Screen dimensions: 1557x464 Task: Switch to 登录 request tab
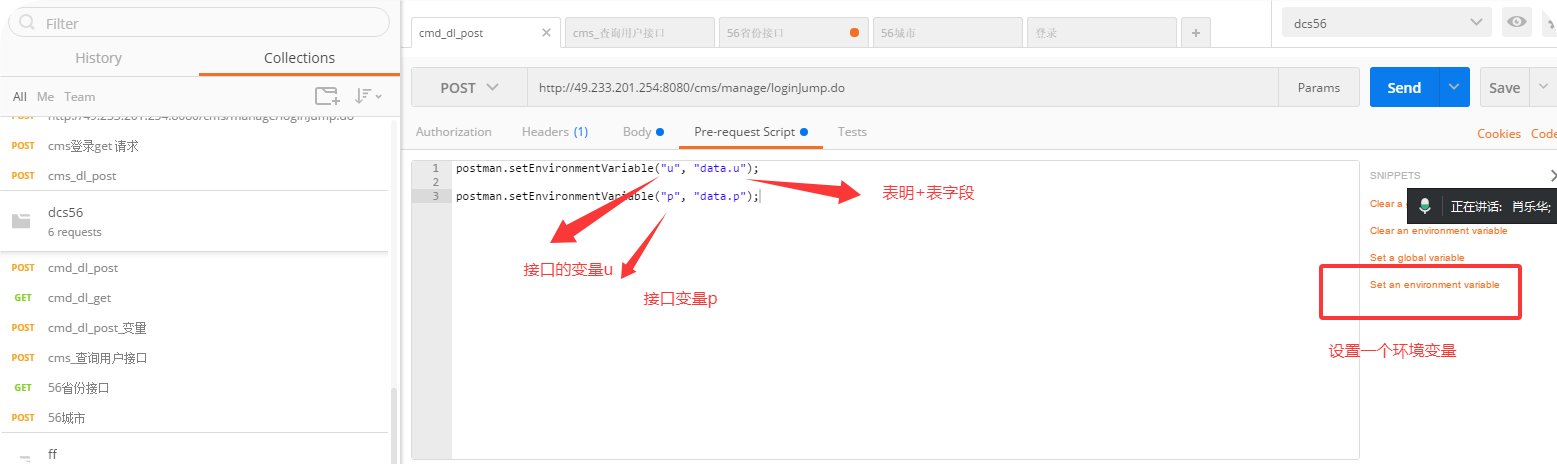1102,33
